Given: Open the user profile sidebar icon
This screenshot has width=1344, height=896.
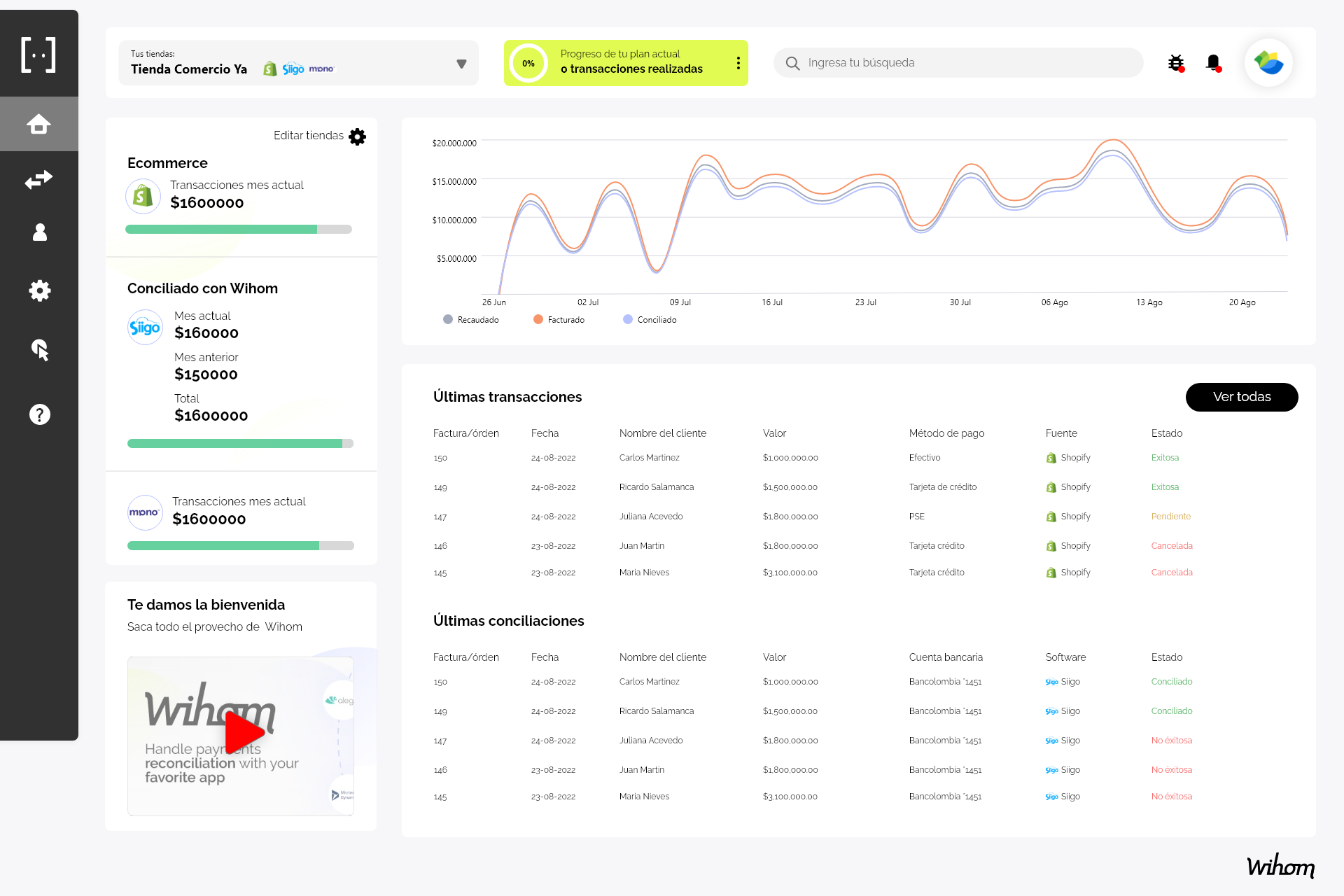Looking at the screenshot, I should click(39, 232).
